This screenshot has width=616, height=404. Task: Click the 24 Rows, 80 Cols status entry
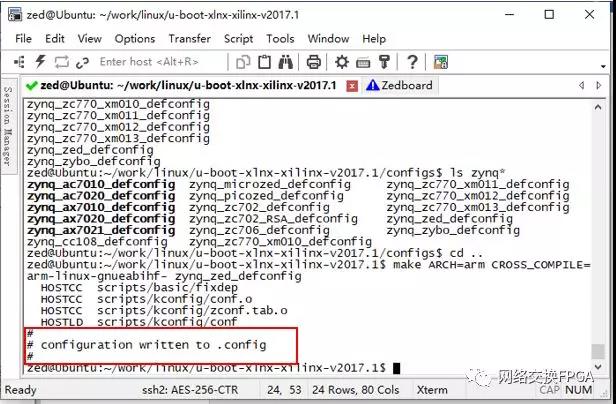click(356, 390)
